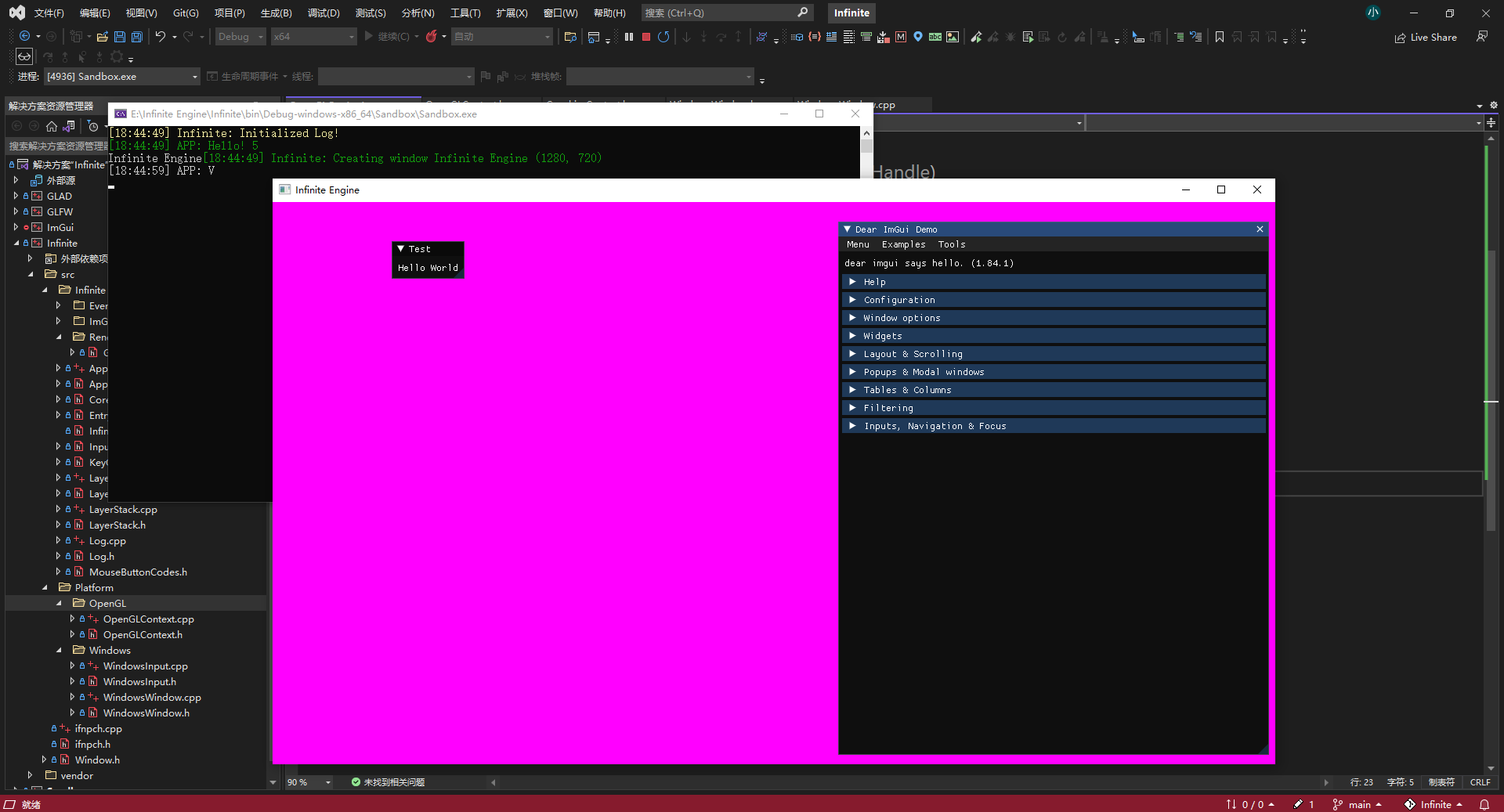The height and width of the screenshot is (812, 1504).
Task: Click the green abc toolbar icon
Action: click(x=935, y=36)
